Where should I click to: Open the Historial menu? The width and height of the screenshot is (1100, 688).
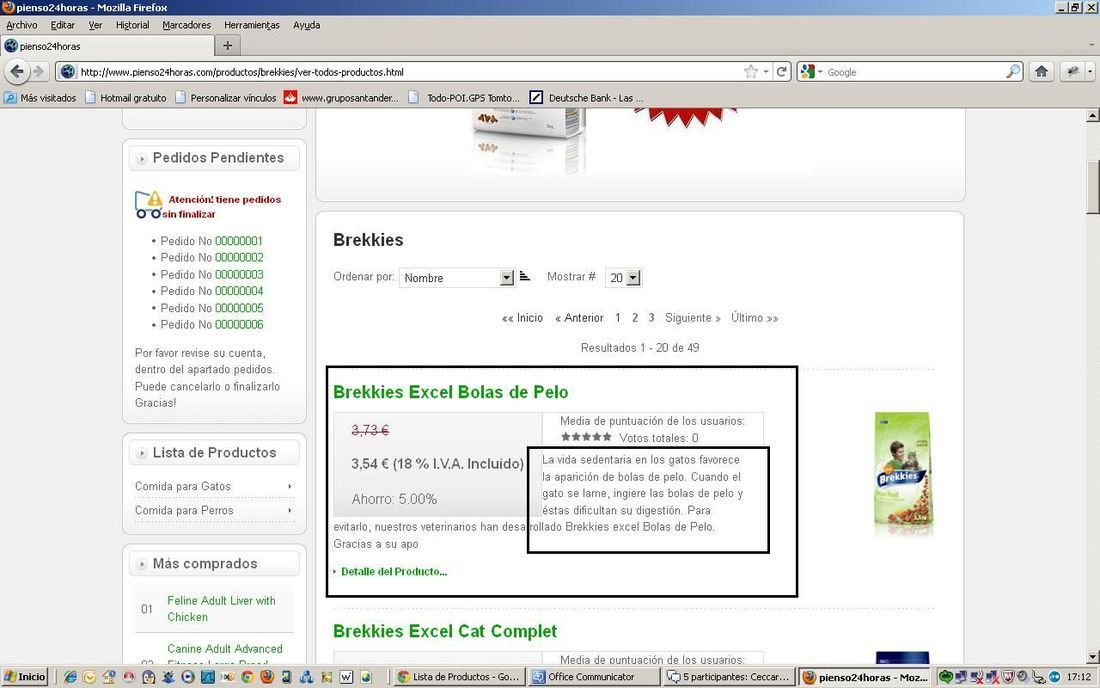coord(133,25)
